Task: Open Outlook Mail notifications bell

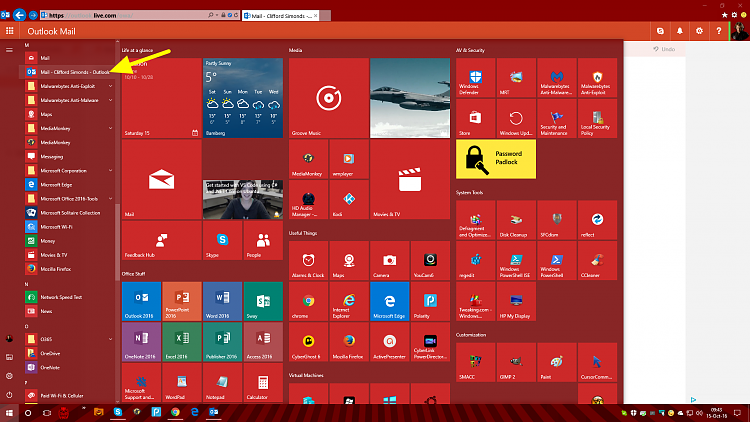Action: point(680,31)
